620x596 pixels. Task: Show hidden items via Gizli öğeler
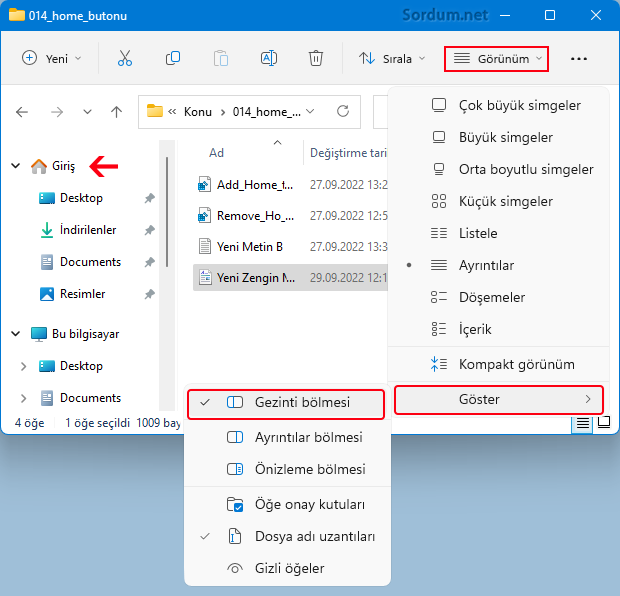point(287,568)
